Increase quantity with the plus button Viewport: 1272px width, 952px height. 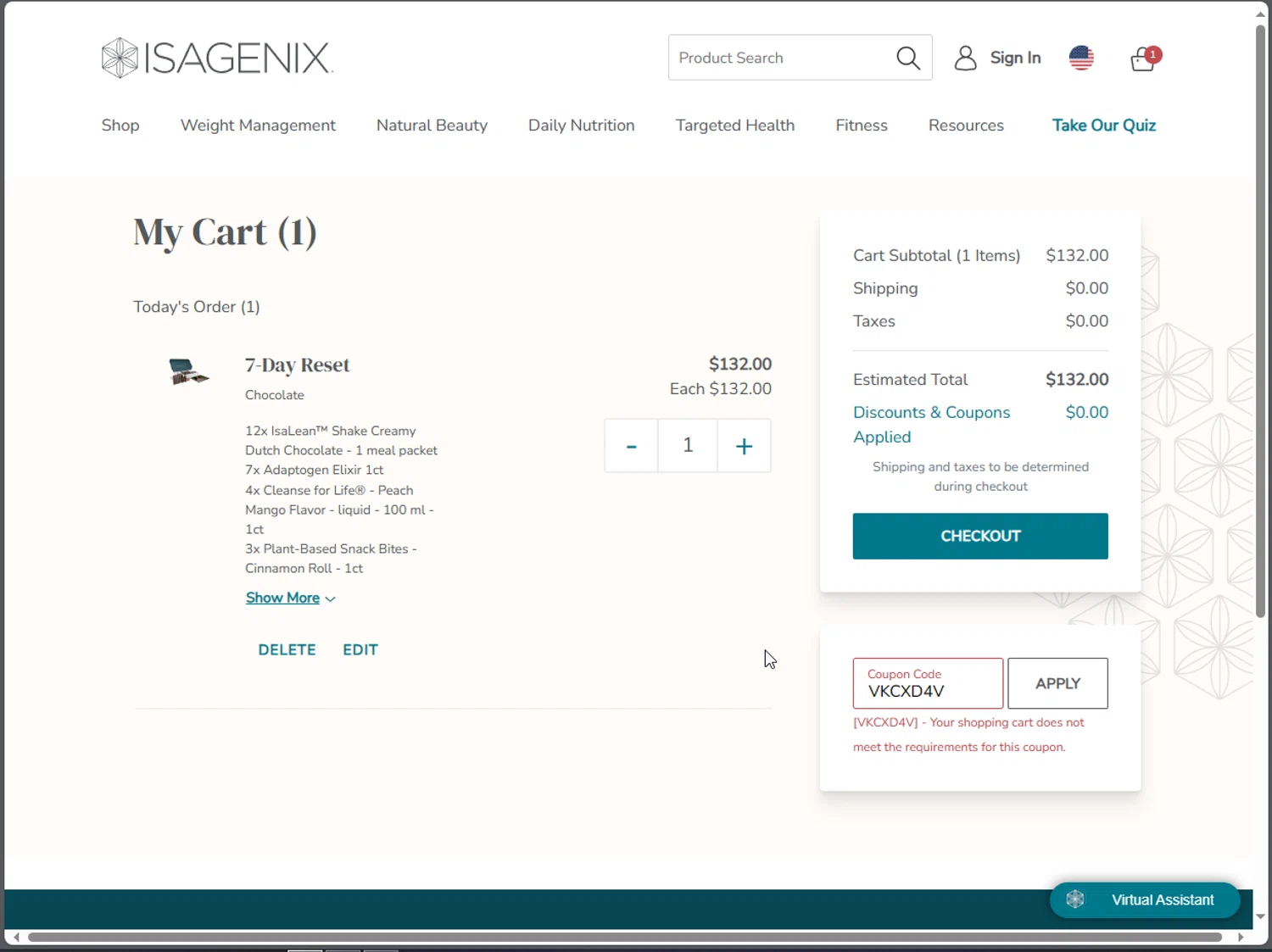click(744, 446)
